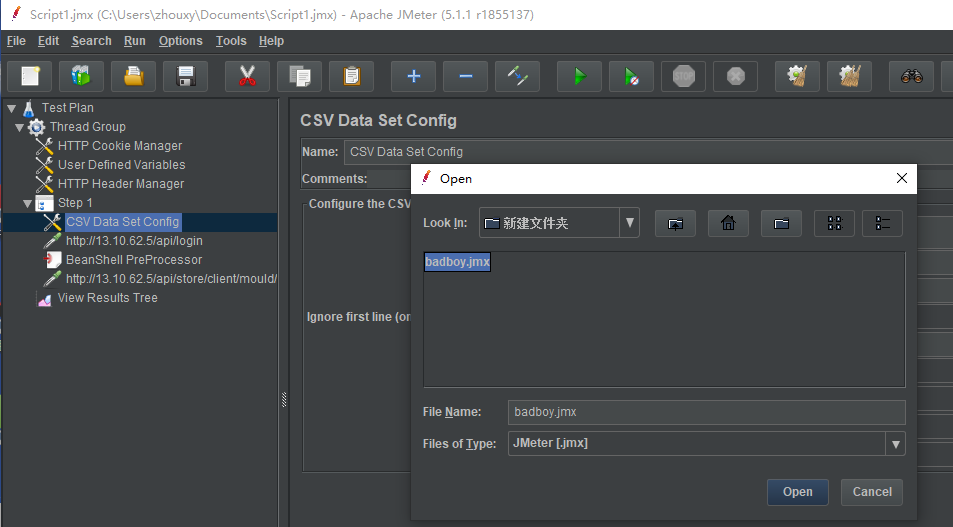Select HTTP Cookie Manager in tree
Viewport: 953px width, 527px height.
click(x=120, y=146)
